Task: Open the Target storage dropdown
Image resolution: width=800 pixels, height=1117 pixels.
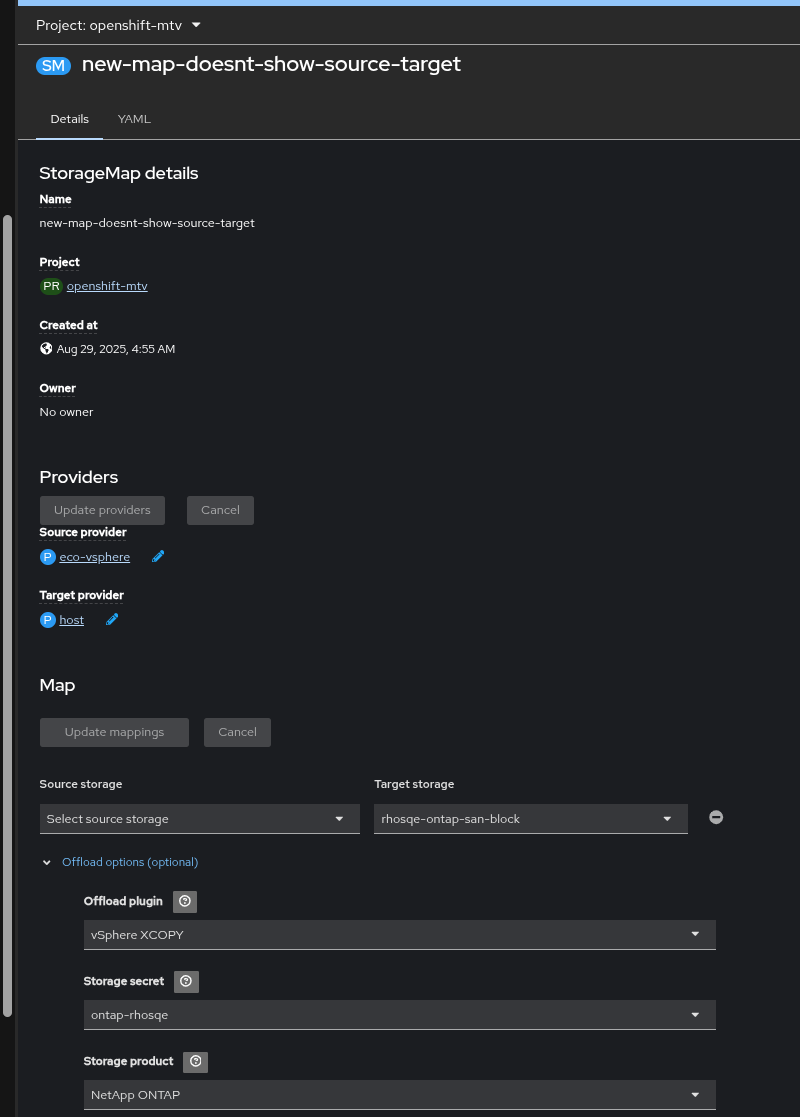Action: (530, 819)
